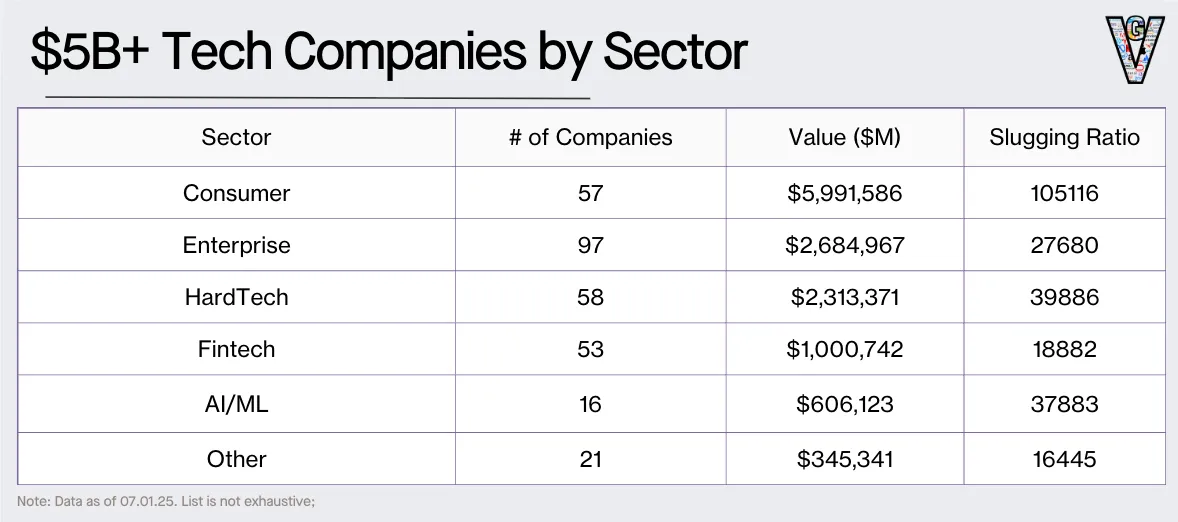Image resolution: width=1178 pixels, height=522 pixels.
Task: Select the AI/ML sector cell
Action: [x=236, y=404]
